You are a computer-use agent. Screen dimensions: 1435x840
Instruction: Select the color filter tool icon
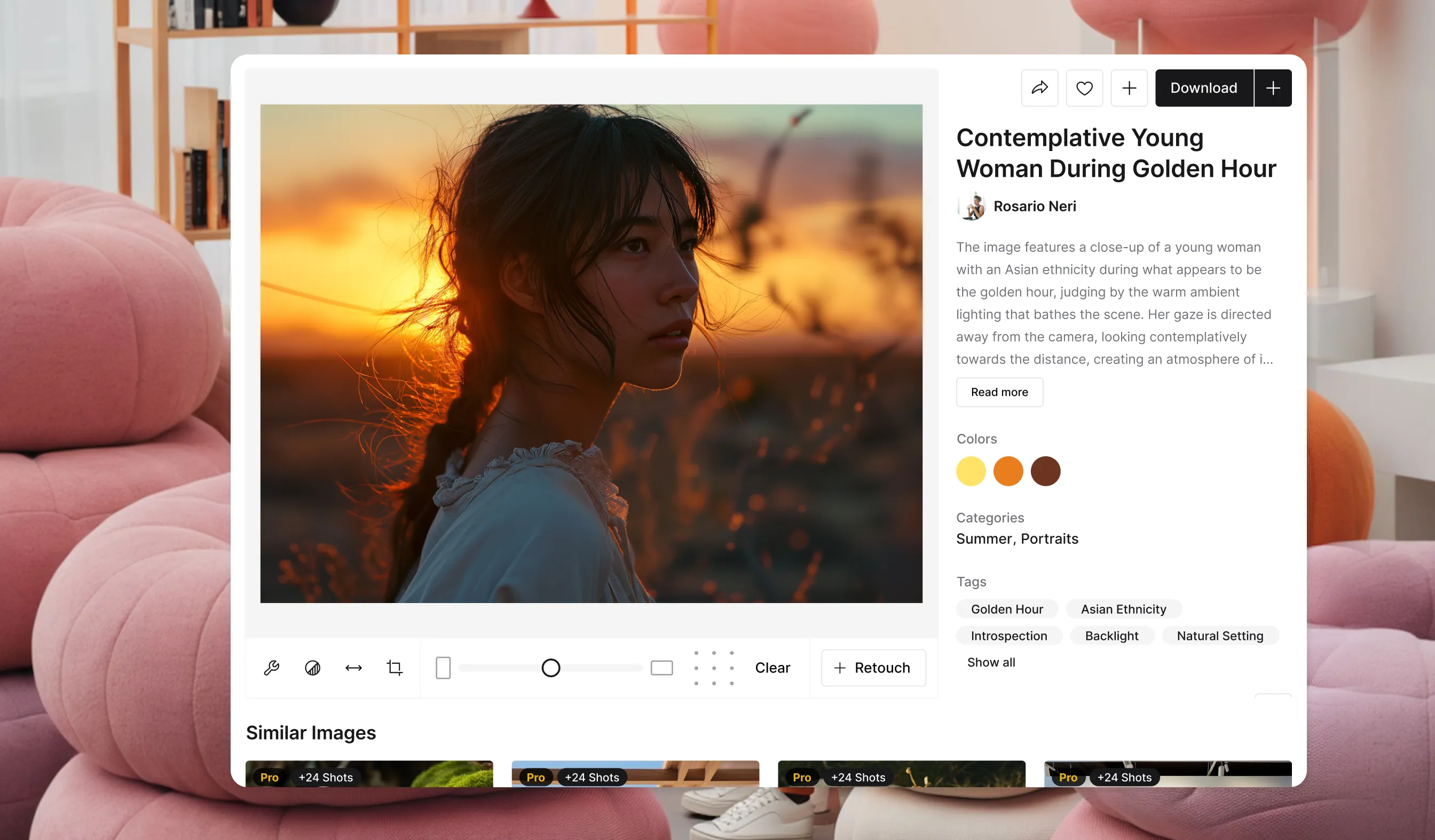click(313, 668)
